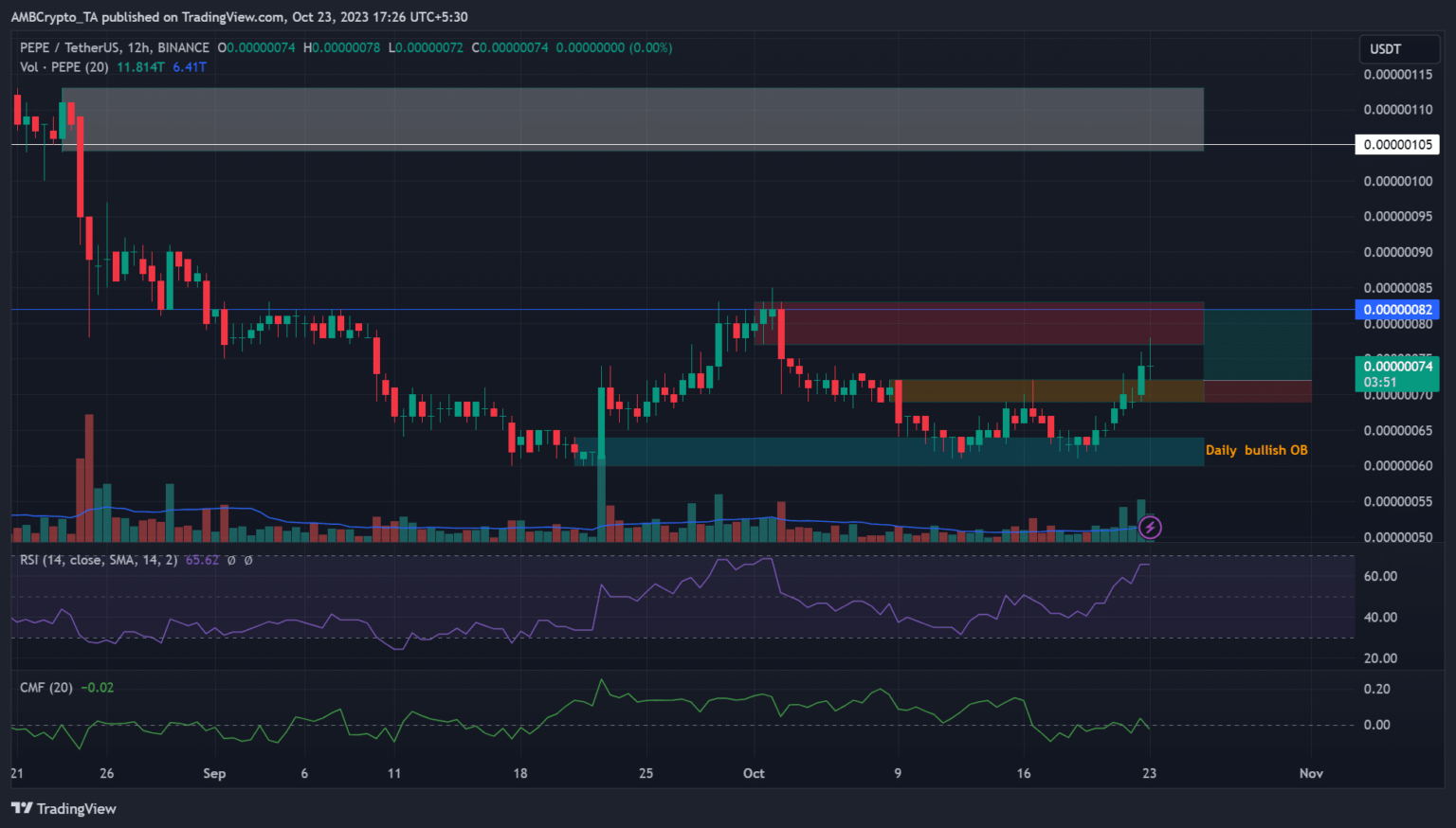Image resolution: width=1456 pixels, height=828 pixels.
Task: Click the Oct label on the time axis
Action: [754, 773]
